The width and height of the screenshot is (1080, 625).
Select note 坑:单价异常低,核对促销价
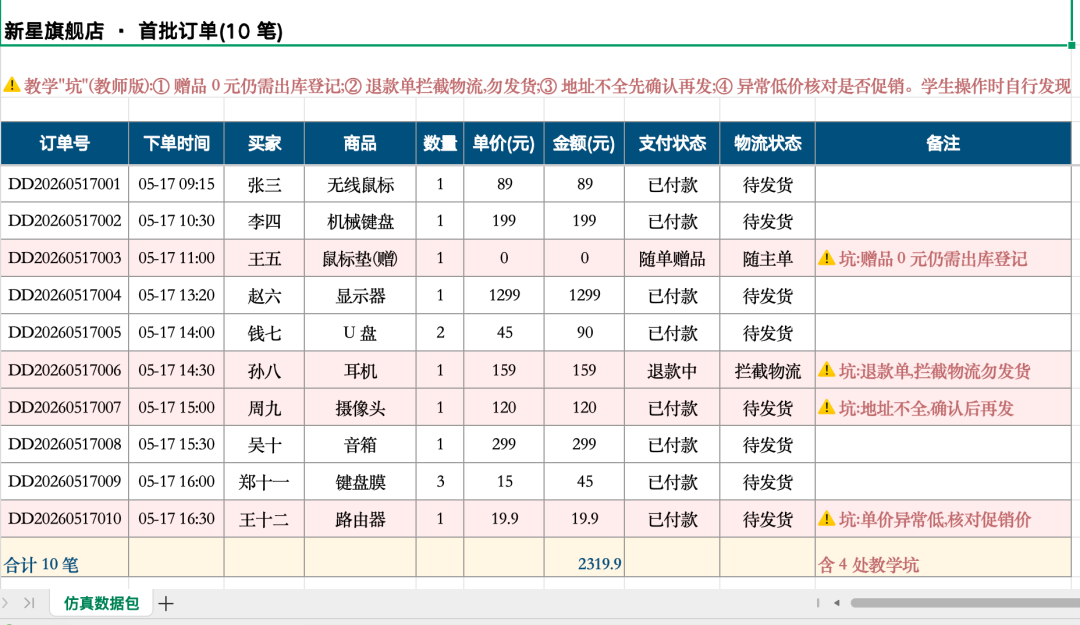pos(943,518)
